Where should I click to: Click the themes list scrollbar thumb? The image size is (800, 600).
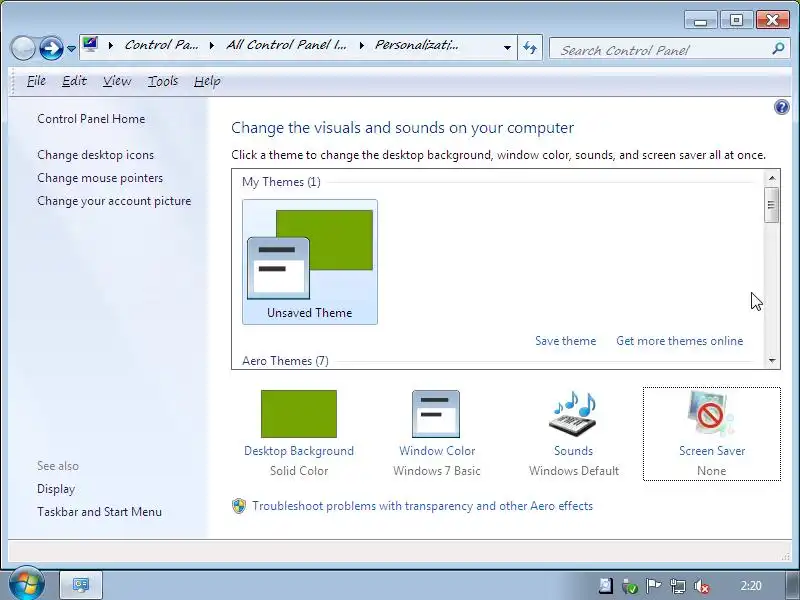[x=771, y=205]
